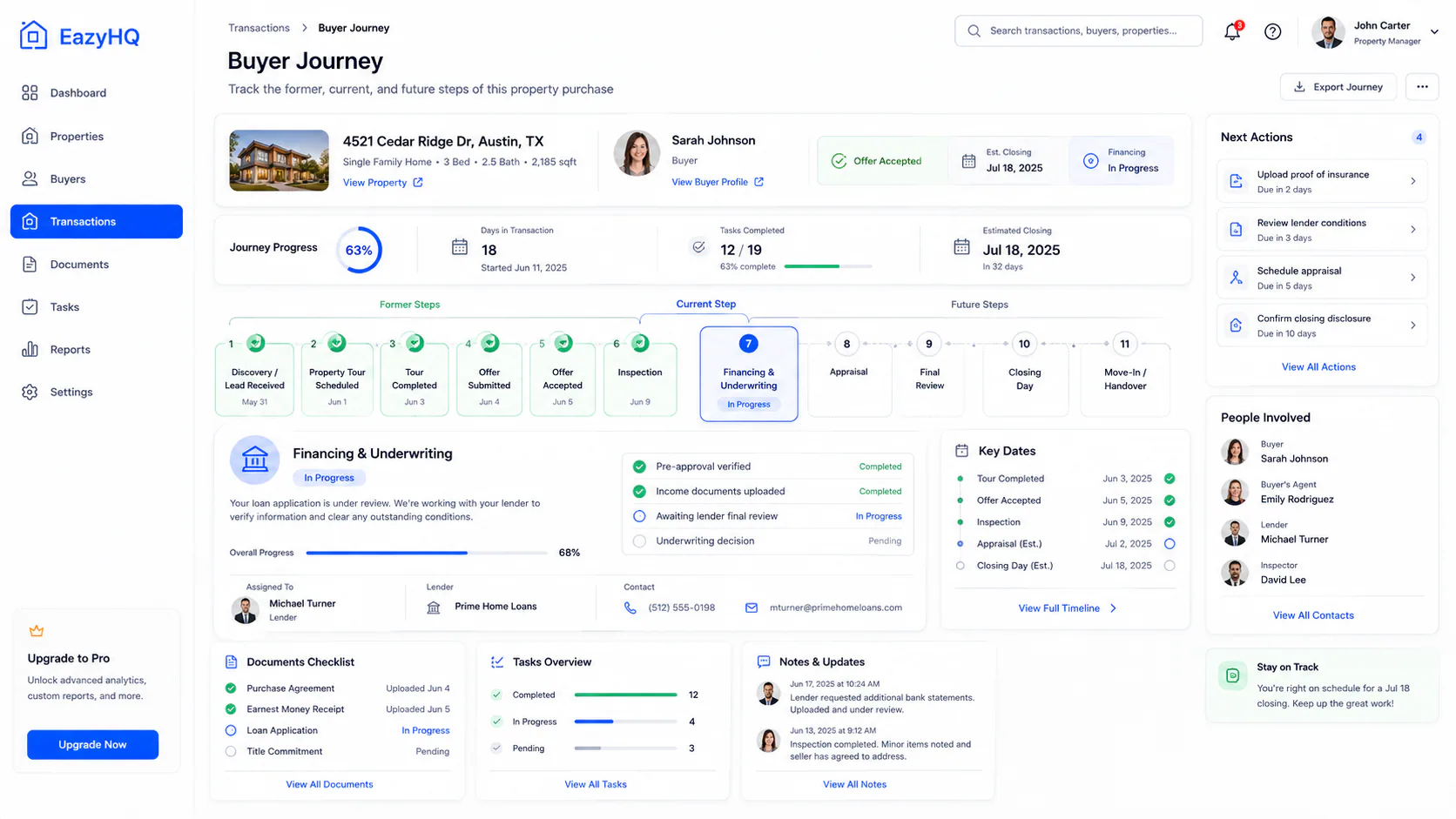Click the Tasks Completed 63% progress bar
The width and height of the screenshot is (1456, 819).
coord(828,266)
